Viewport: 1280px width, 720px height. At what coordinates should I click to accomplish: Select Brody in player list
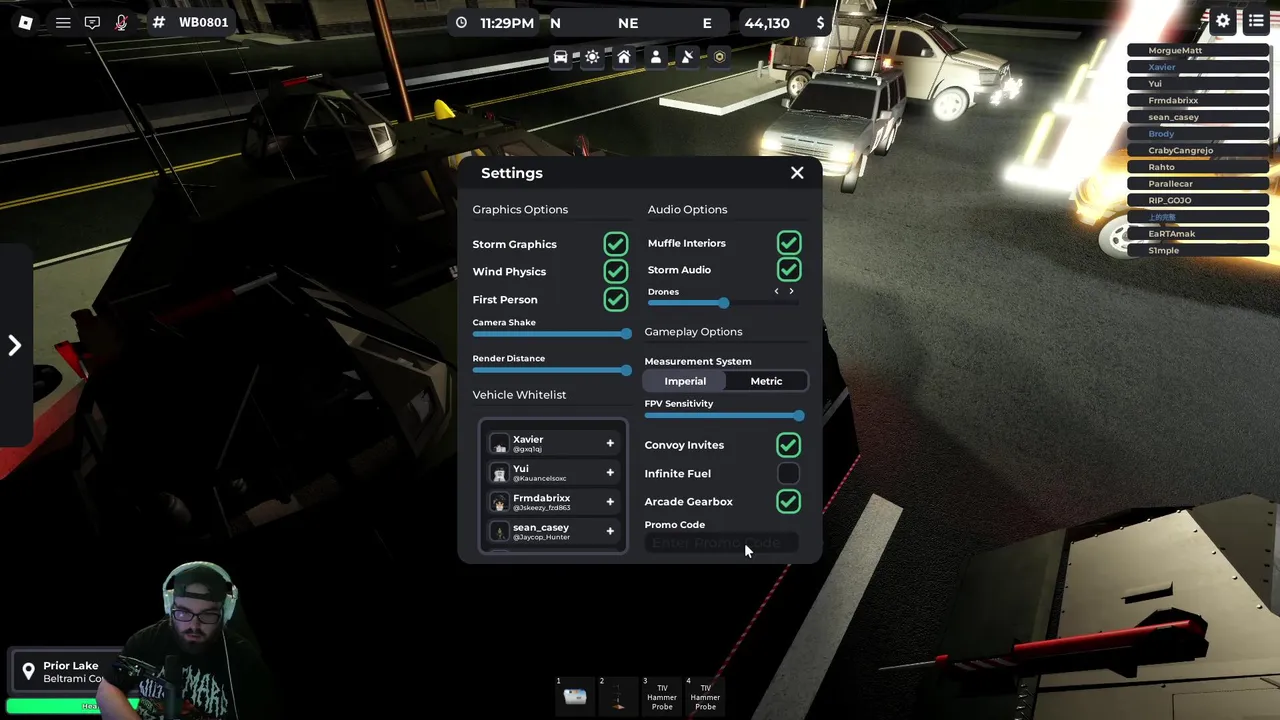click(x=1198, y=133)
